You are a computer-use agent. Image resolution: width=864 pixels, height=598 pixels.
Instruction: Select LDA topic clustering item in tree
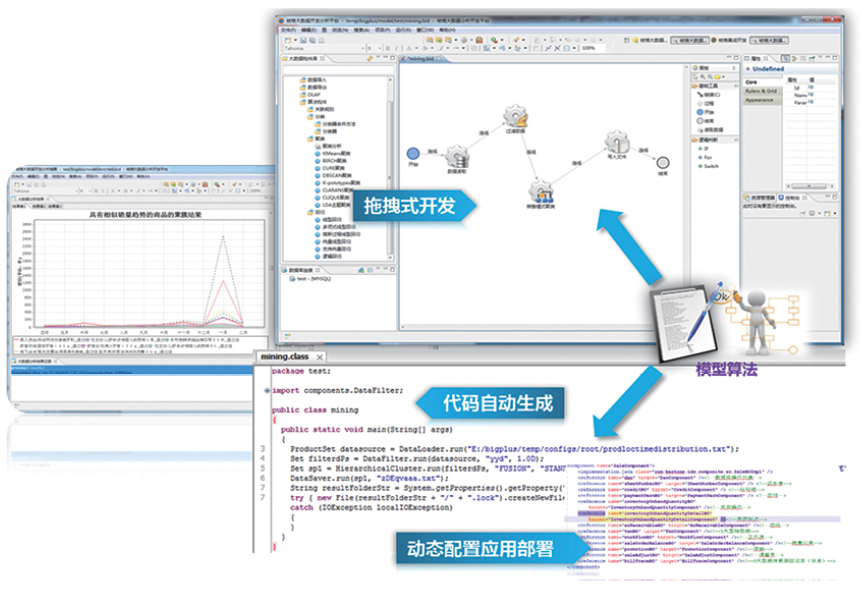[333, 204]
